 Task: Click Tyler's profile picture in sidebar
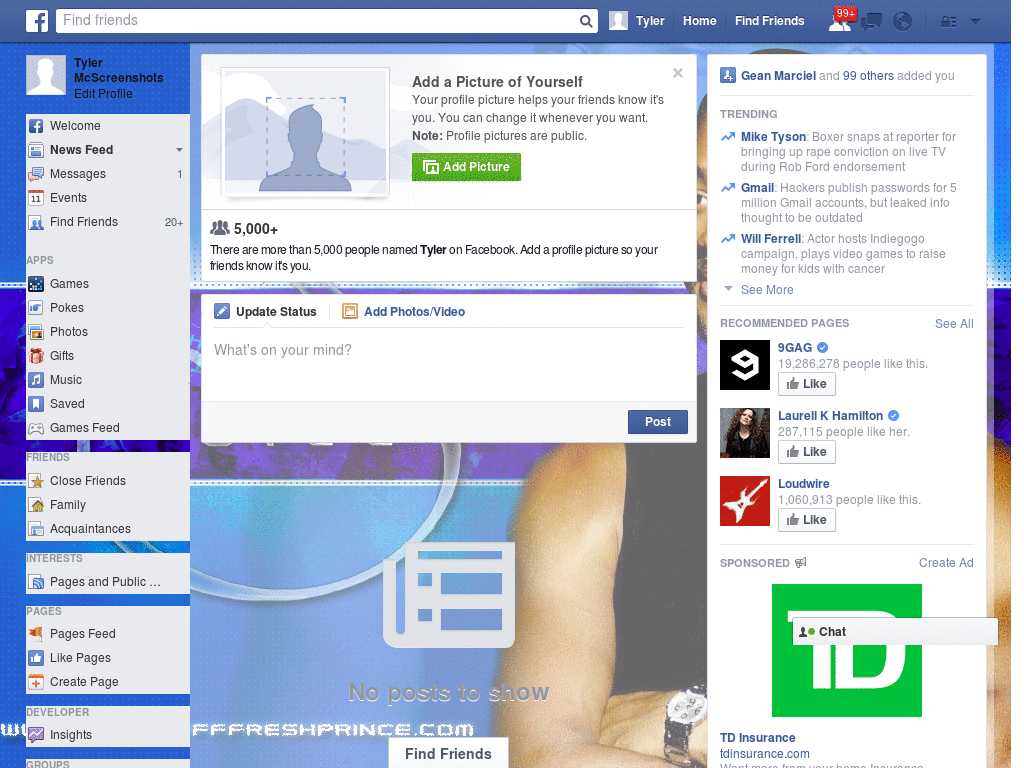point(46,75)
